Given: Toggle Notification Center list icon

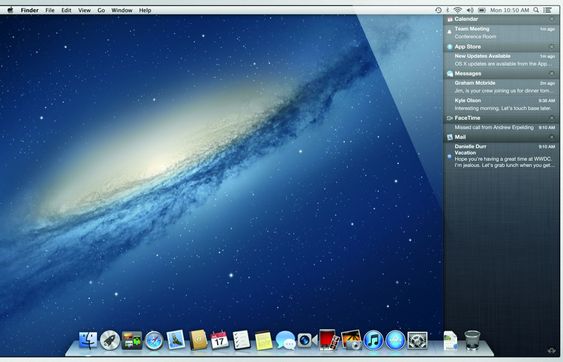Looking at the screenshot, I should [x=548, y=10].
